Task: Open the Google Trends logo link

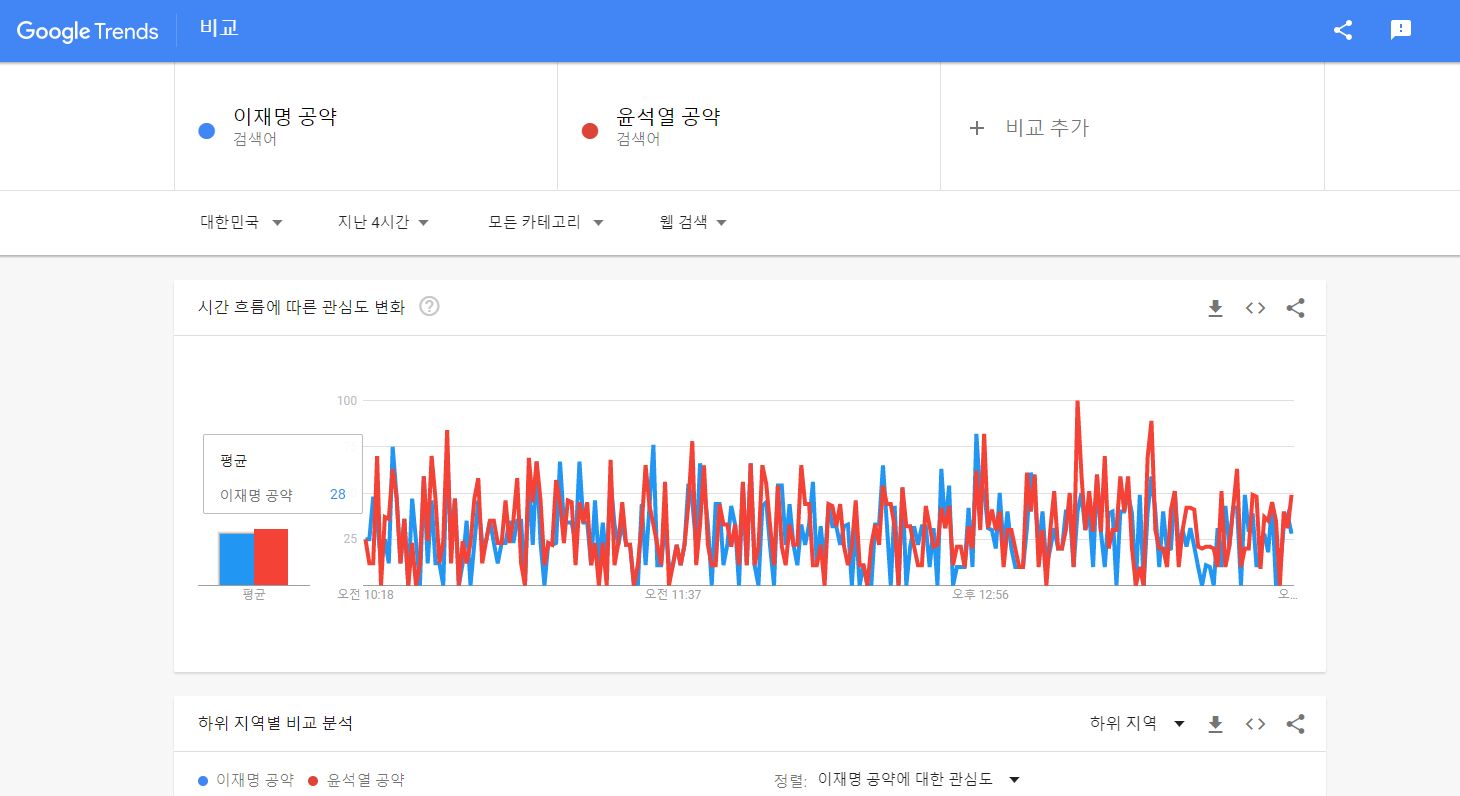Action: [88, 31]
